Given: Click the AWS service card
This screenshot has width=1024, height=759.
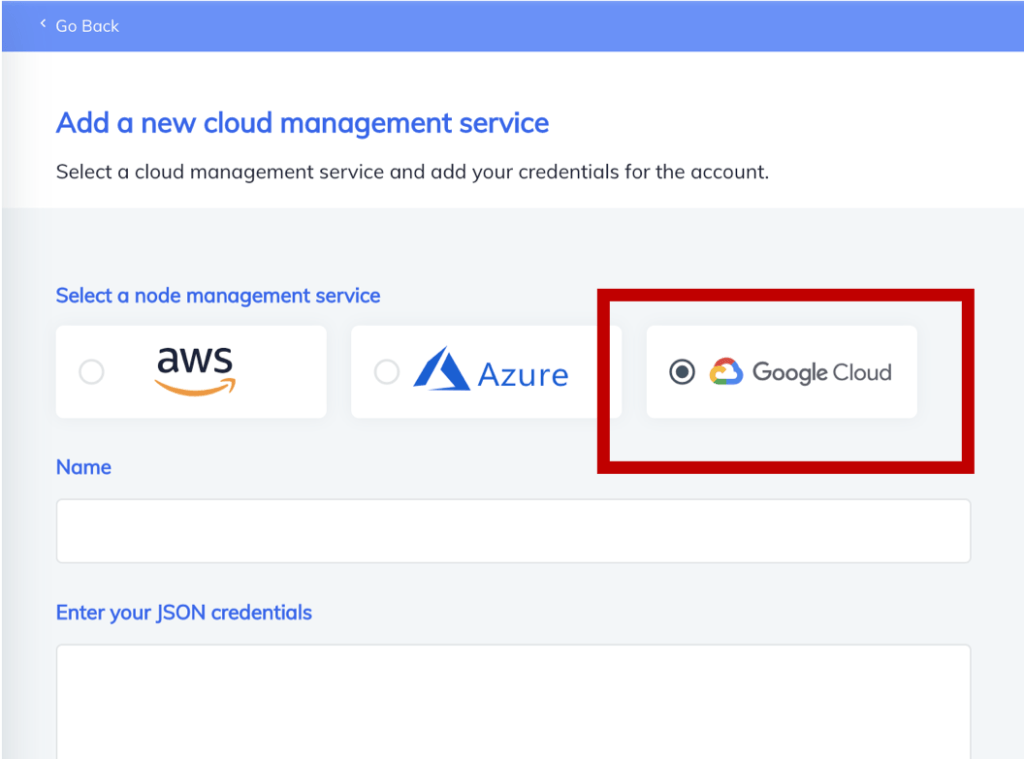Looking at the screenshot, I should [x=191, y=371].
